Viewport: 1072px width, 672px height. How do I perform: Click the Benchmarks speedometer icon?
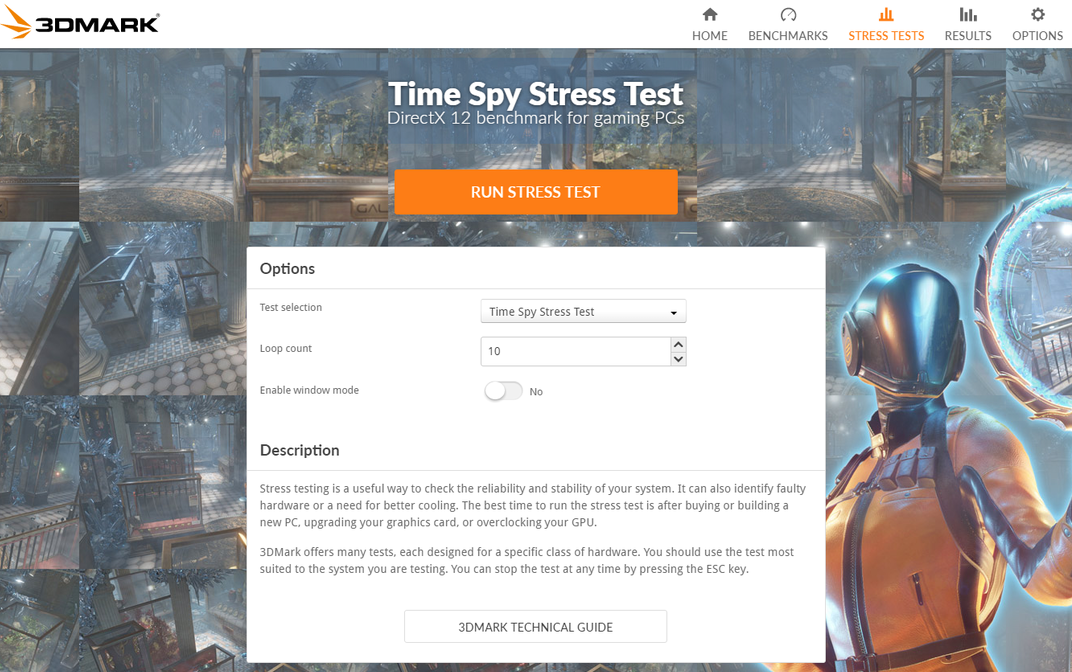[x=788, y=15]
